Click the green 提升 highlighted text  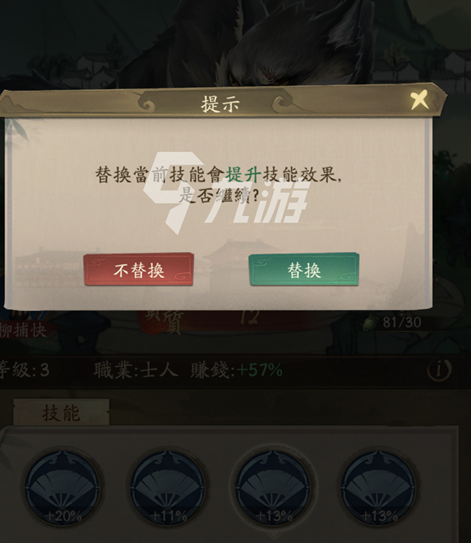243,175
